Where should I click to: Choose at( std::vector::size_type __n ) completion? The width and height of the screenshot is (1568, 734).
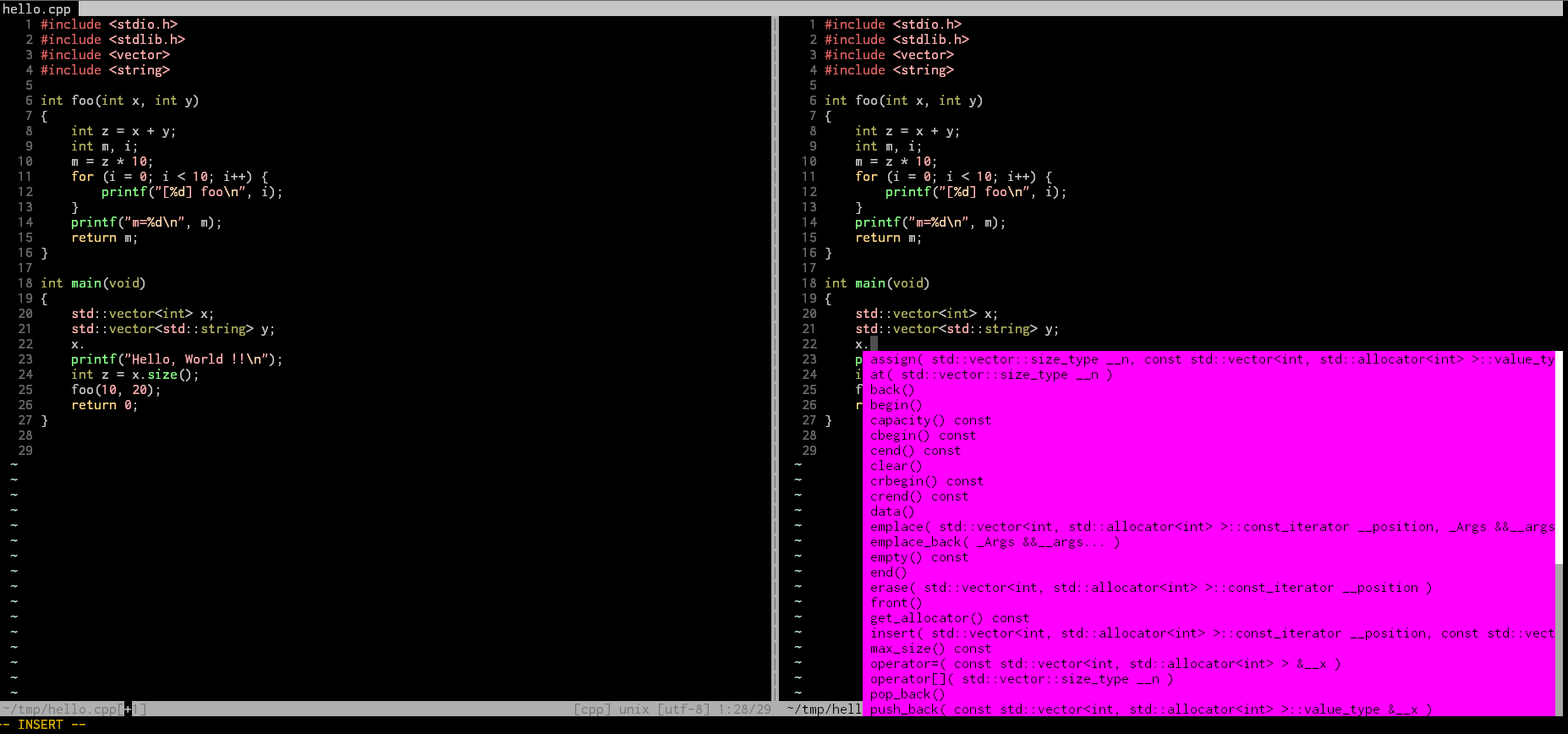tap(1209, 375)
